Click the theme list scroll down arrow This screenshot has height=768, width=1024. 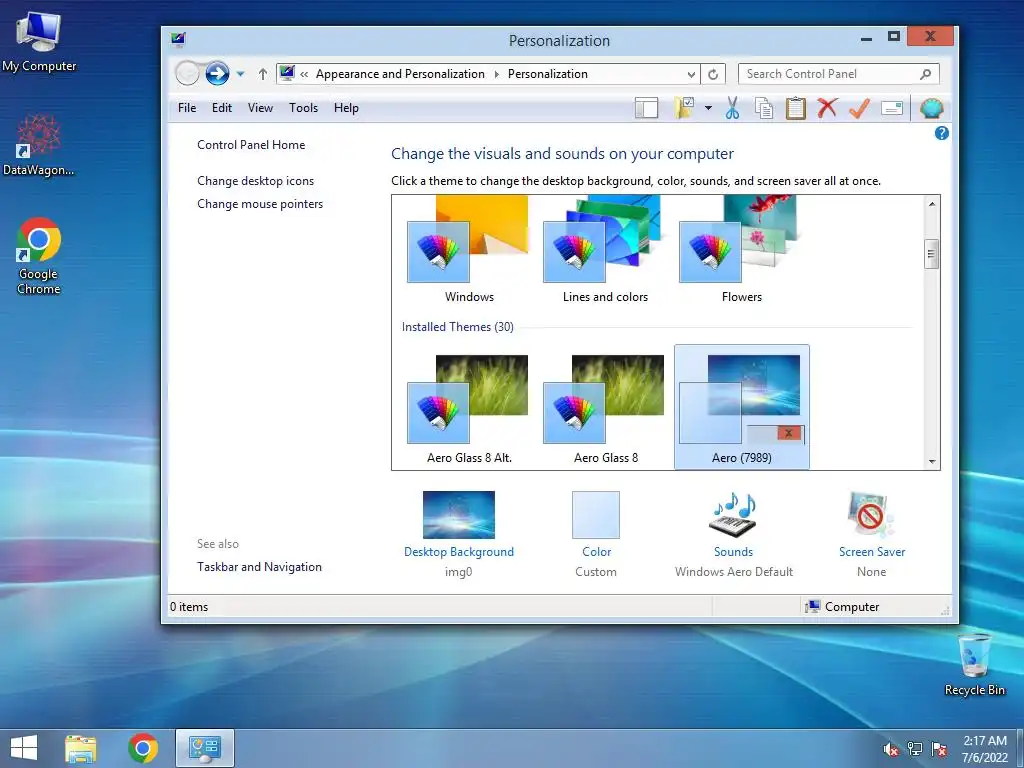click(x=932, y=461)
